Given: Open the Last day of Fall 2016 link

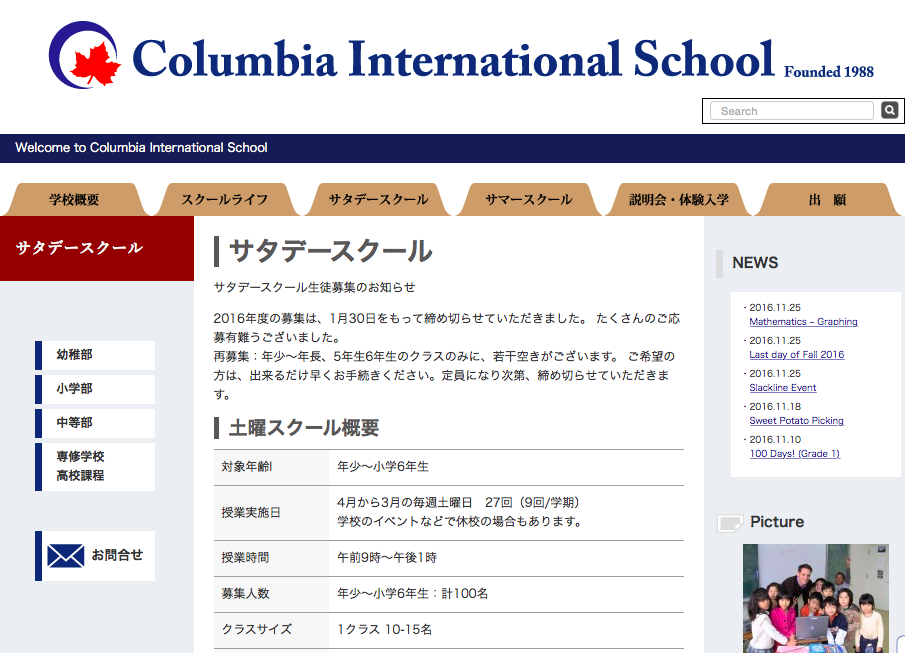Looking at the screenshot, I should tap(796, 355).
